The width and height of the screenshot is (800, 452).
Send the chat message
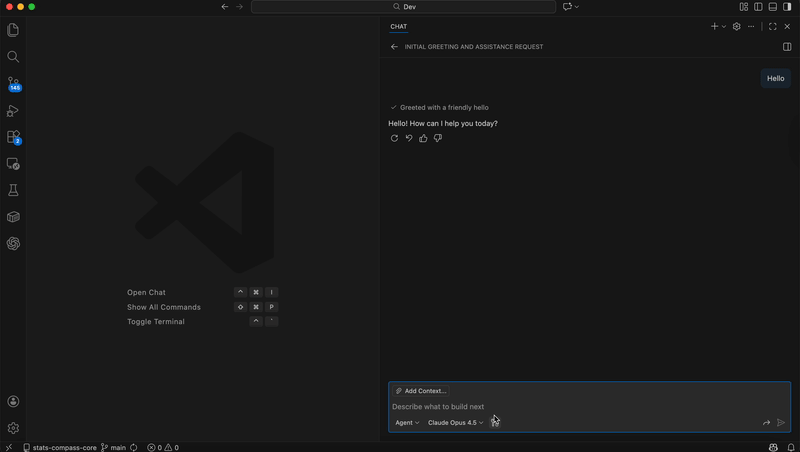[781, 422]
